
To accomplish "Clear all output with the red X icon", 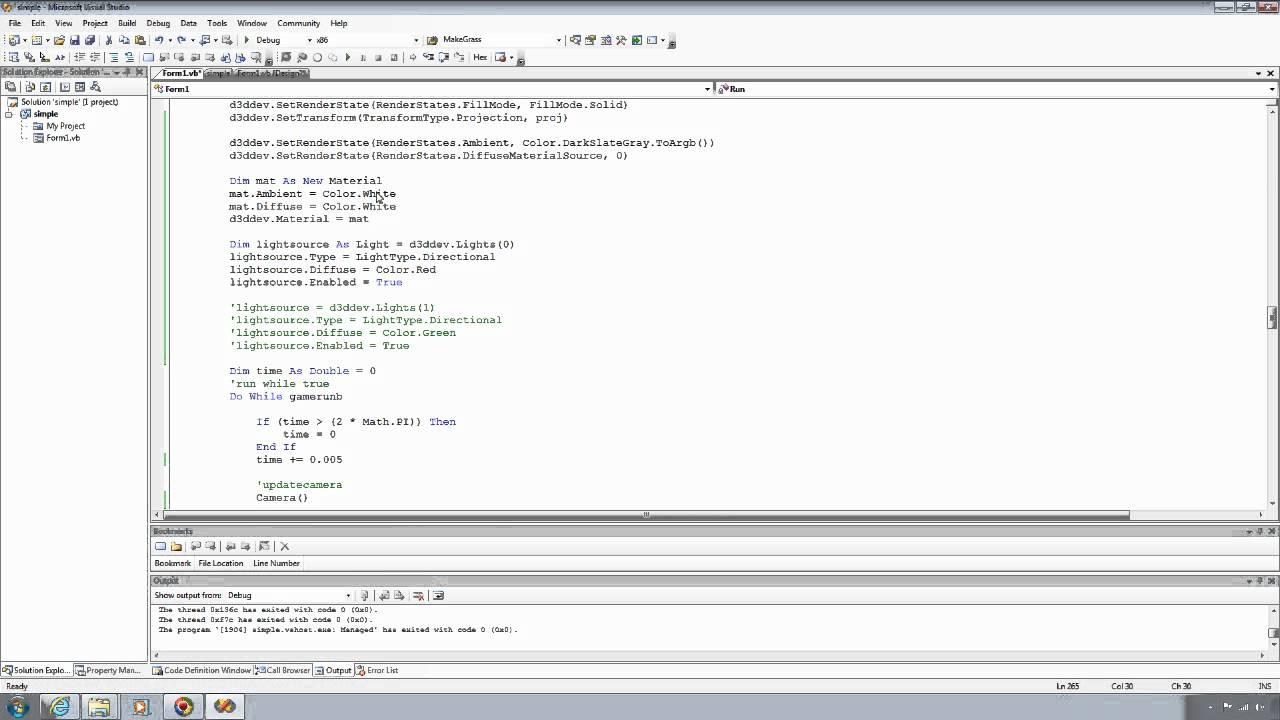I will coord(418,595).
